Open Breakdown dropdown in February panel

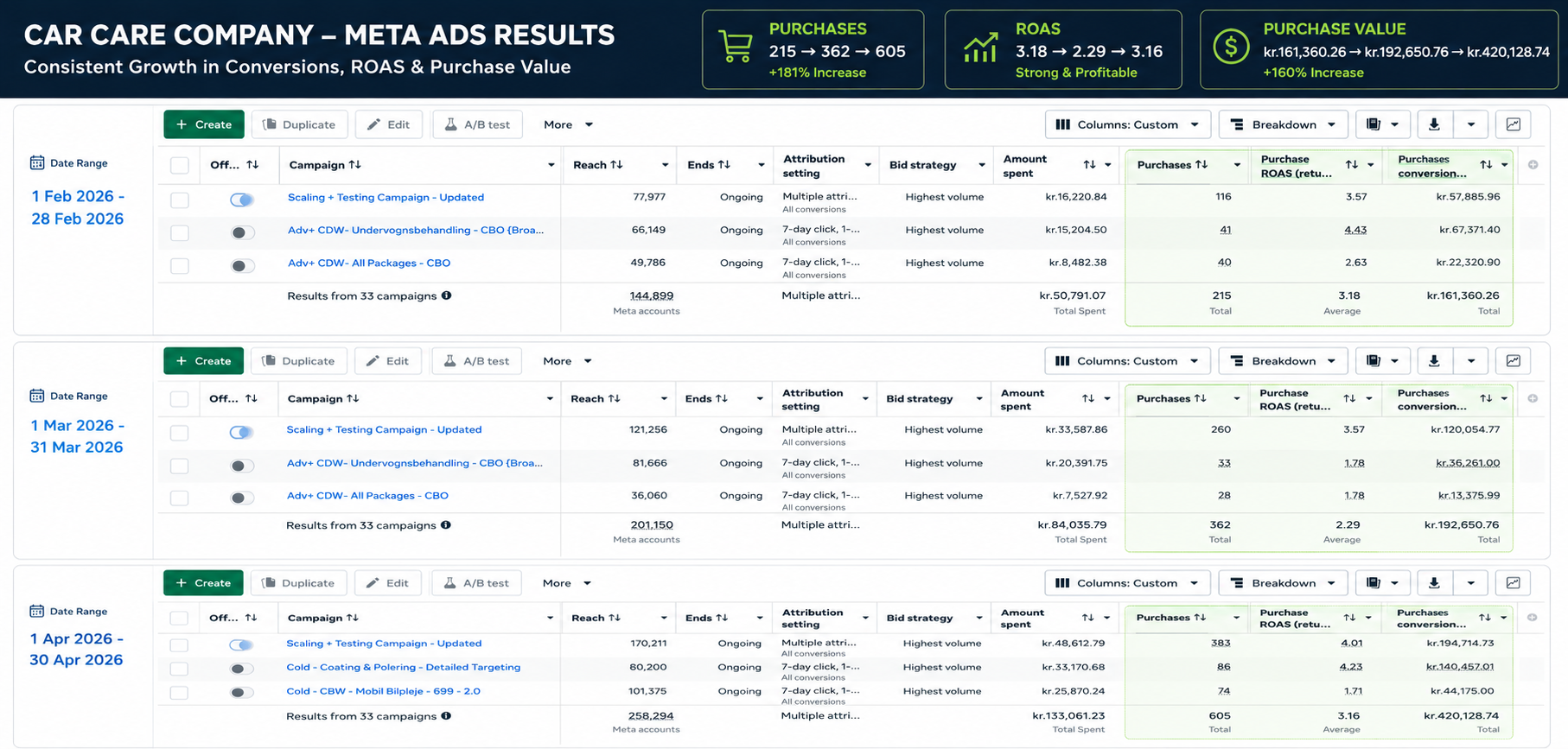click(1284, 124)
